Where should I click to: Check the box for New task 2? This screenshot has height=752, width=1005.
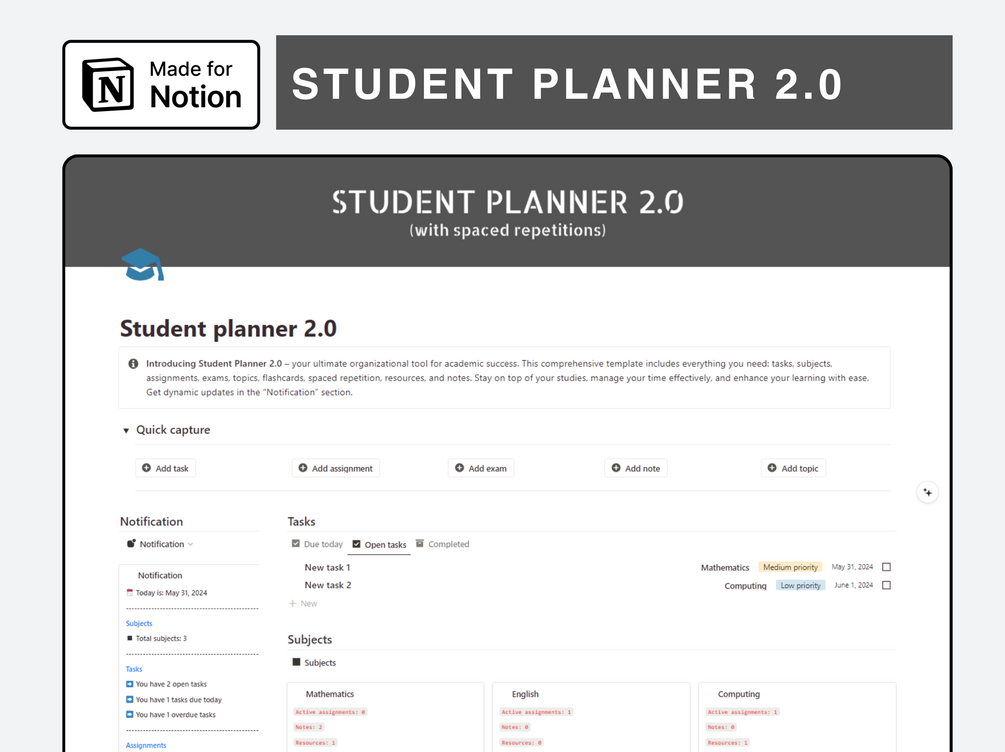pos(886,585)
